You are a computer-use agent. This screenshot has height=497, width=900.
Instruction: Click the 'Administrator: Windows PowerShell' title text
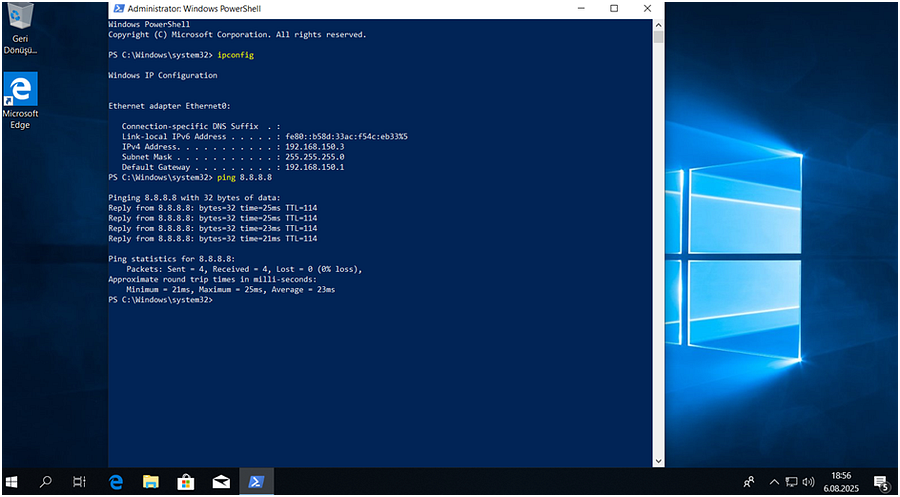[x=194, y=9]
